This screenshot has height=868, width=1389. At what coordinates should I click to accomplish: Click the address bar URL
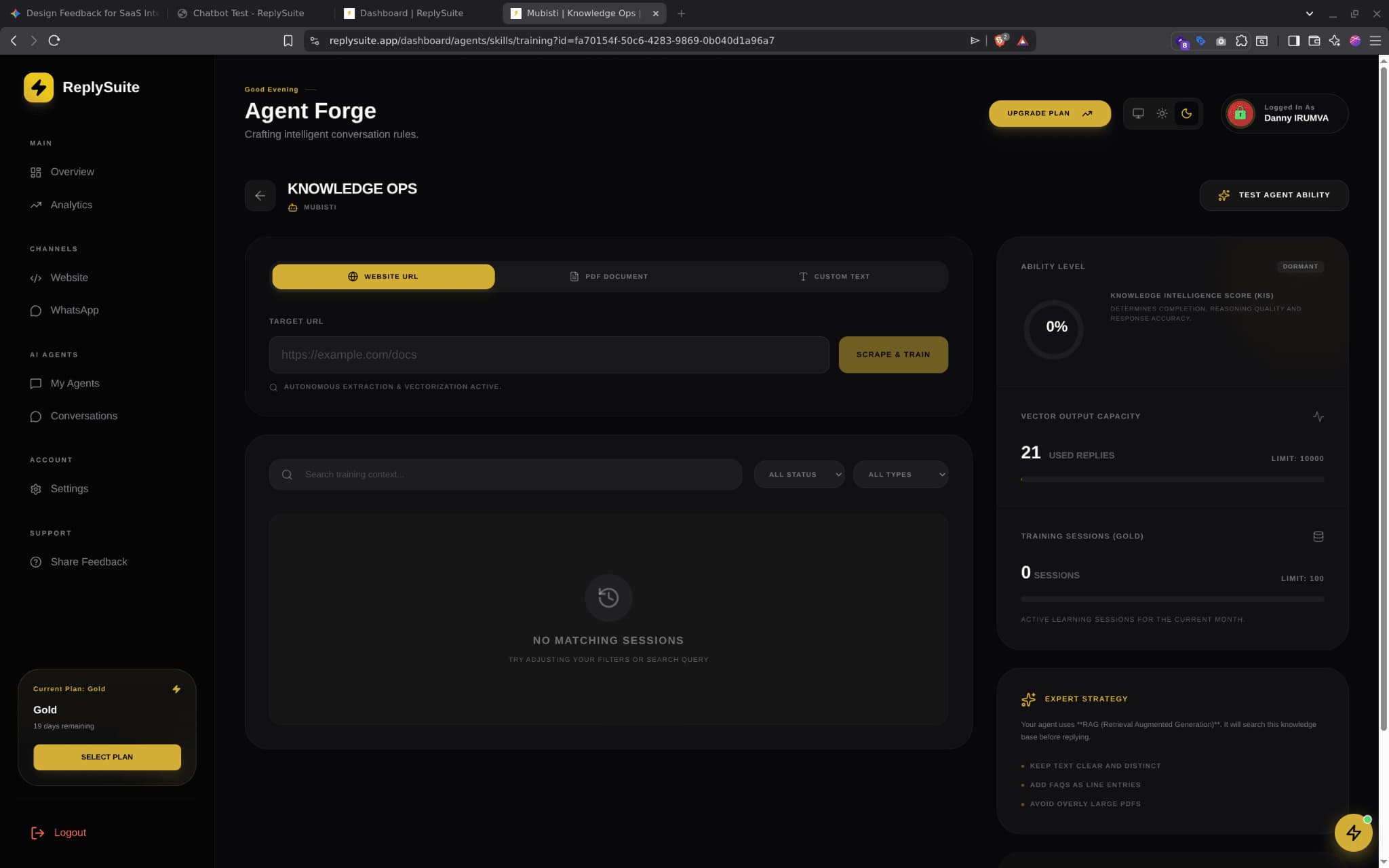click(551, 41)
